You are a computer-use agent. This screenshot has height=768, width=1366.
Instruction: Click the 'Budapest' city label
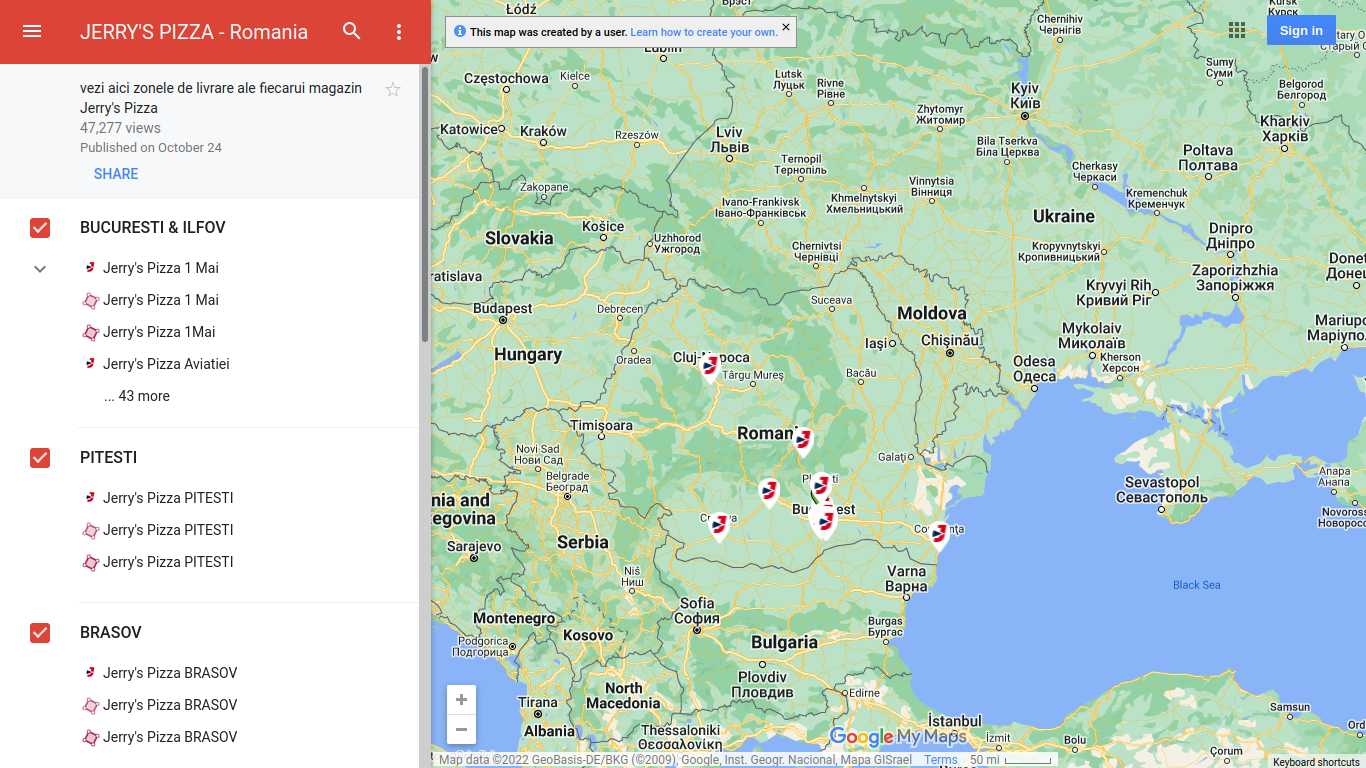503,309
